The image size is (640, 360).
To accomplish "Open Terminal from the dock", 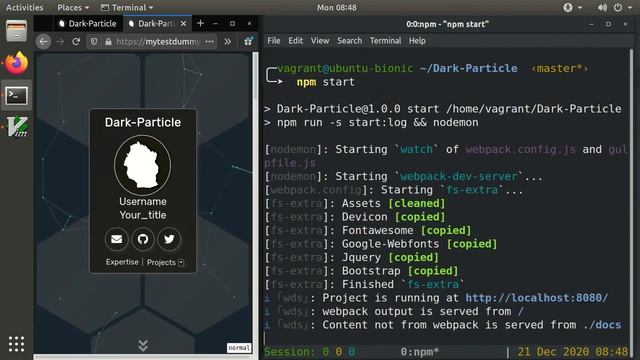I will (16, 96).
